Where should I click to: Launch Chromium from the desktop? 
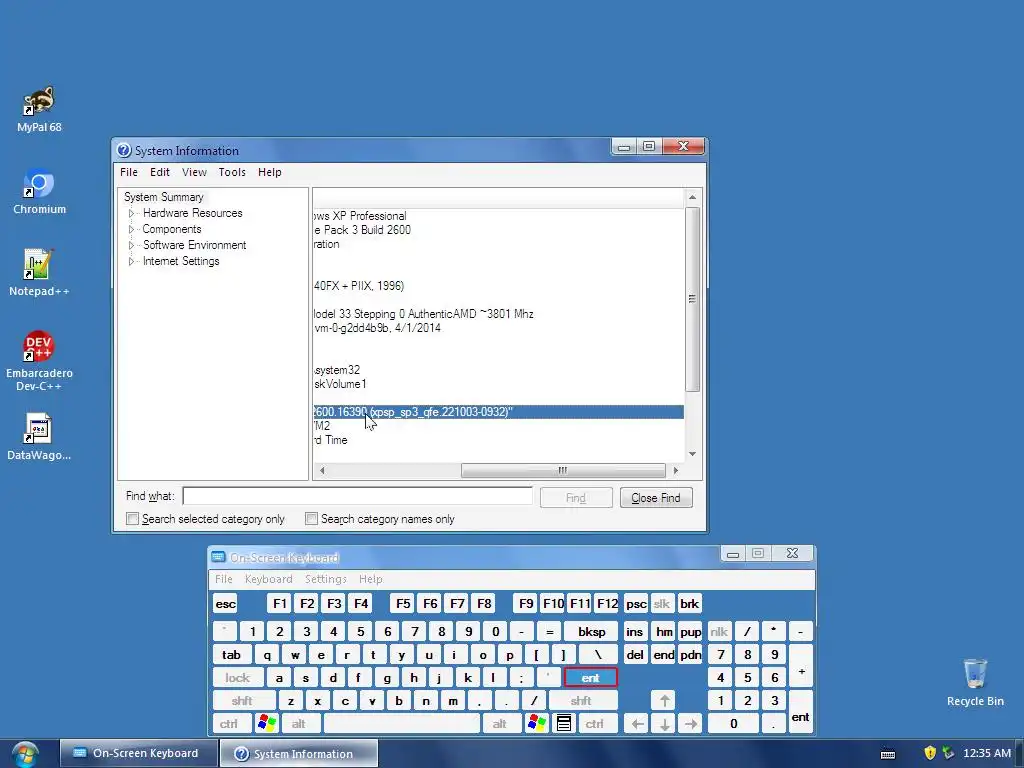[x=39, y=191]
